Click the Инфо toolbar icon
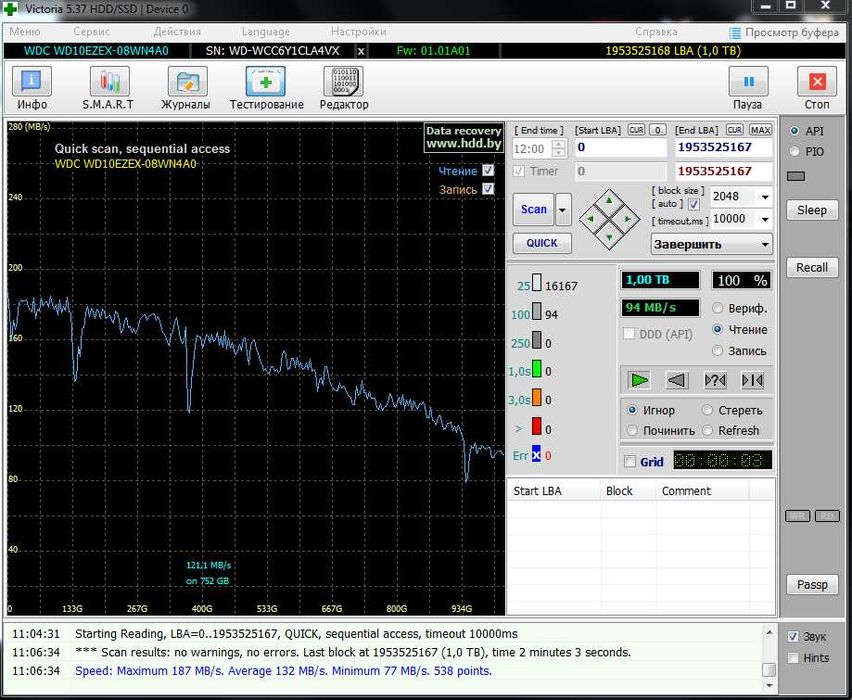 coord(32,82)
